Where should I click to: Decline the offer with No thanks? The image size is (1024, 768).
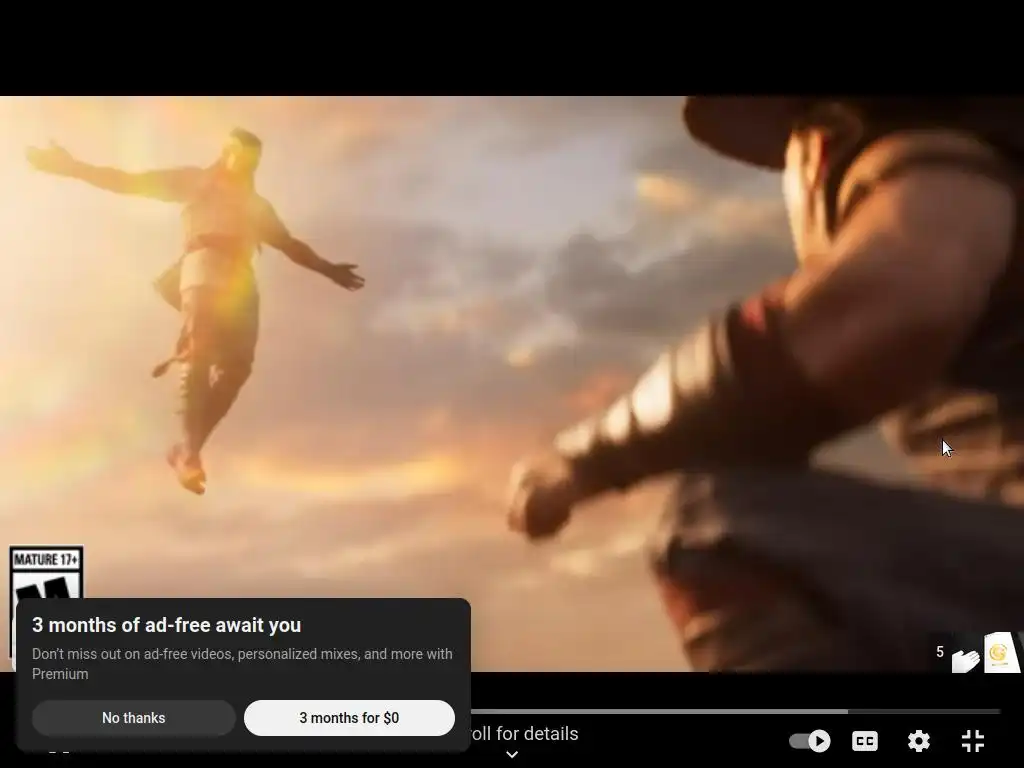coord(133,718)
